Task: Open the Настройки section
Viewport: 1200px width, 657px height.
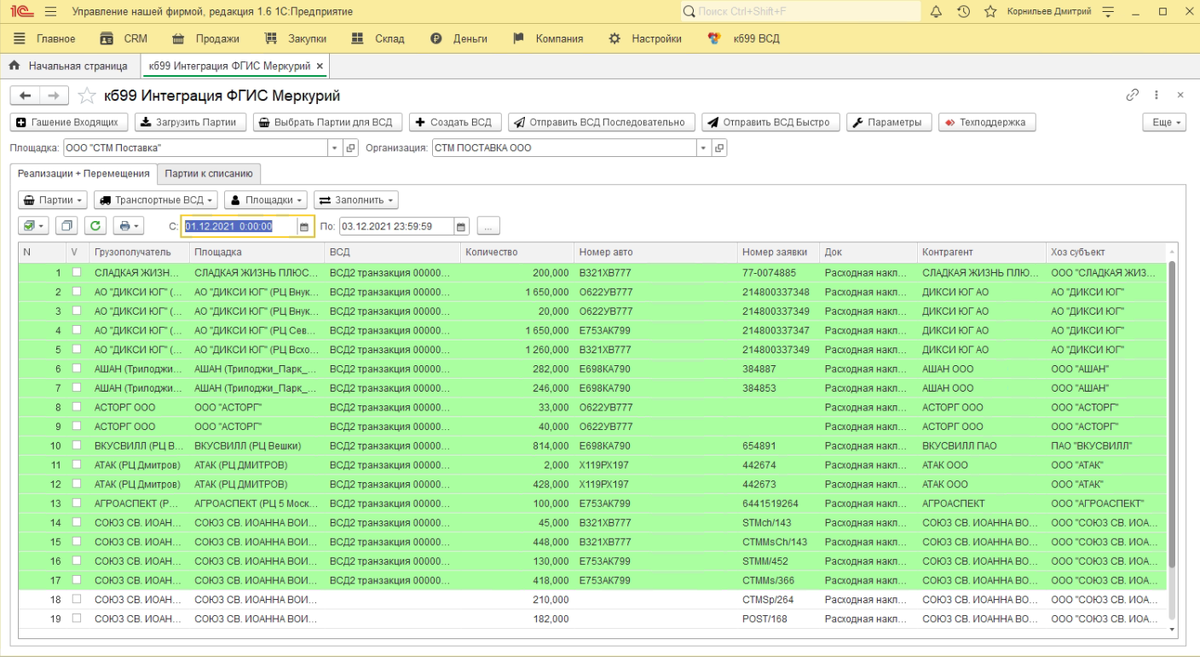Action: click(645, 39)
